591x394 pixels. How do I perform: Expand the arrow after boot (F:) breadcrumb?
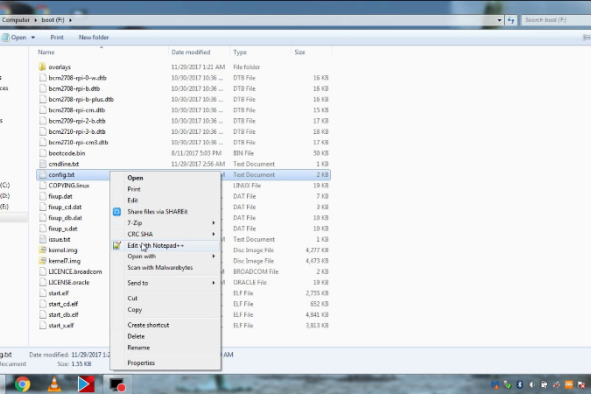70,20
